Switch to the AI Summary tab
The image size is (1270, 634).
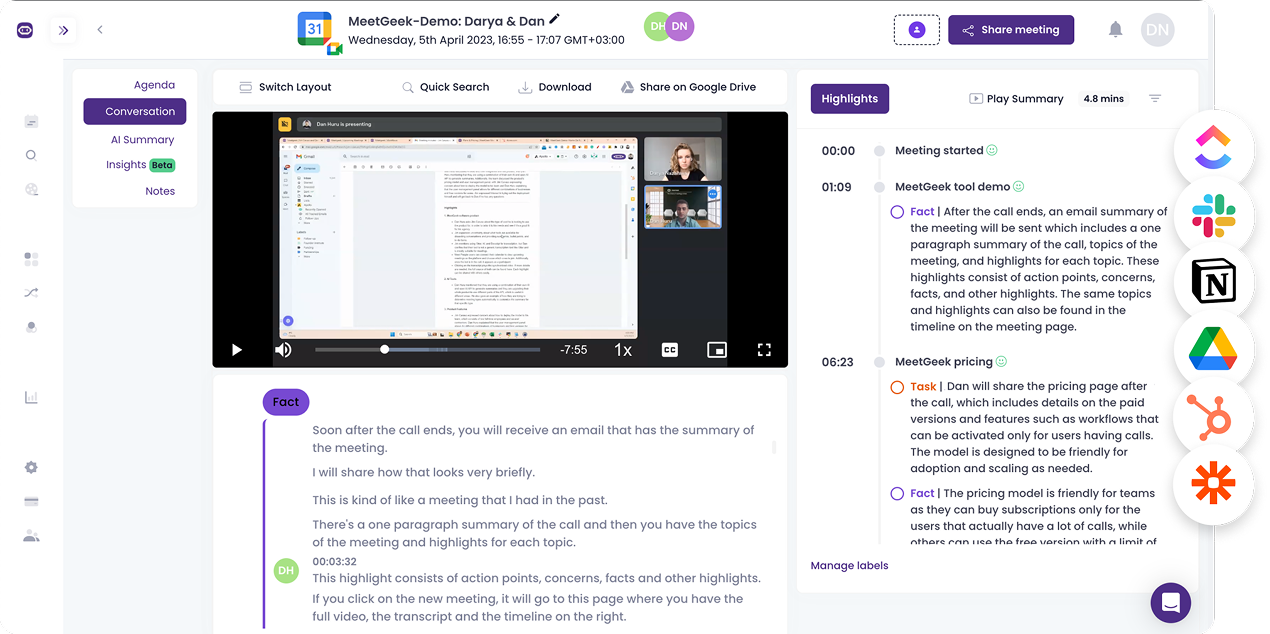[x=142, y=140]
